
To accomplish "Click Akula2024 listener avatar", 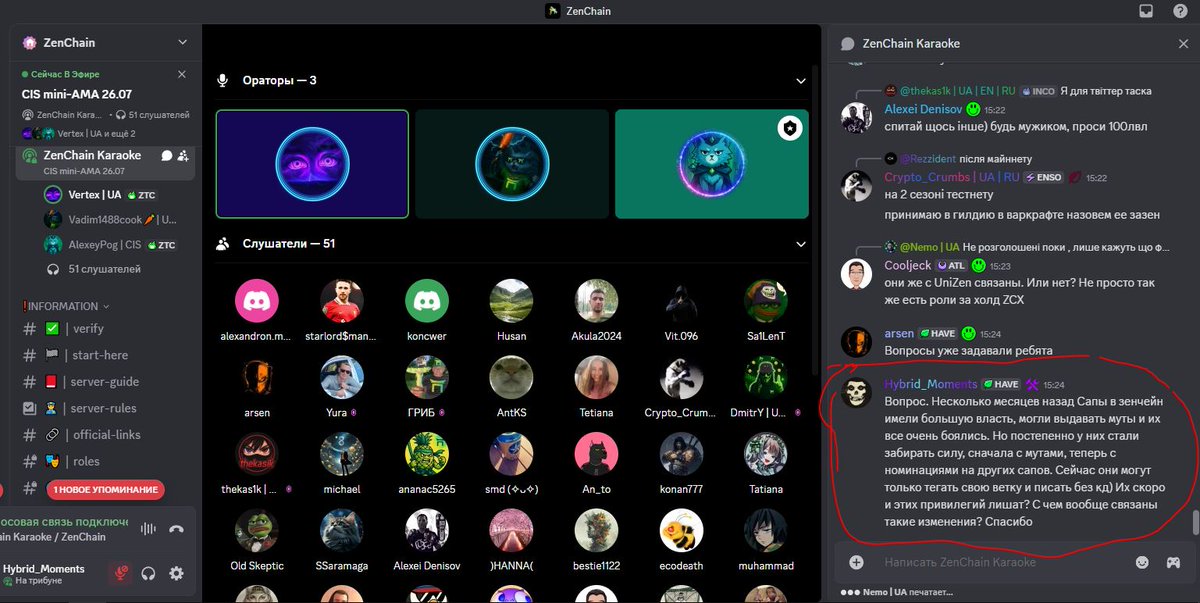I will pyautogui.click(x=597, y=300).
